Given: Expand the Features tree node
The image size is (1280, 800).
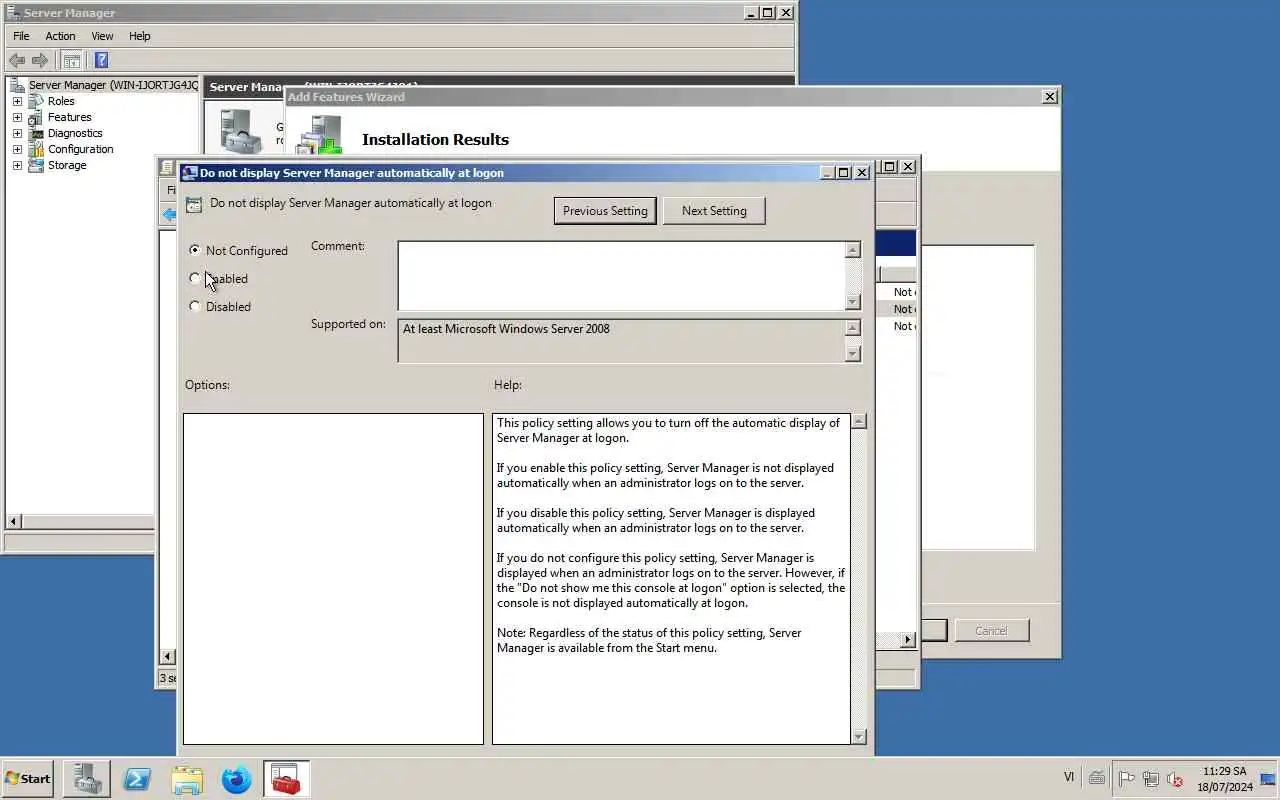Looking at the screenshot, I should click(17, 117).
